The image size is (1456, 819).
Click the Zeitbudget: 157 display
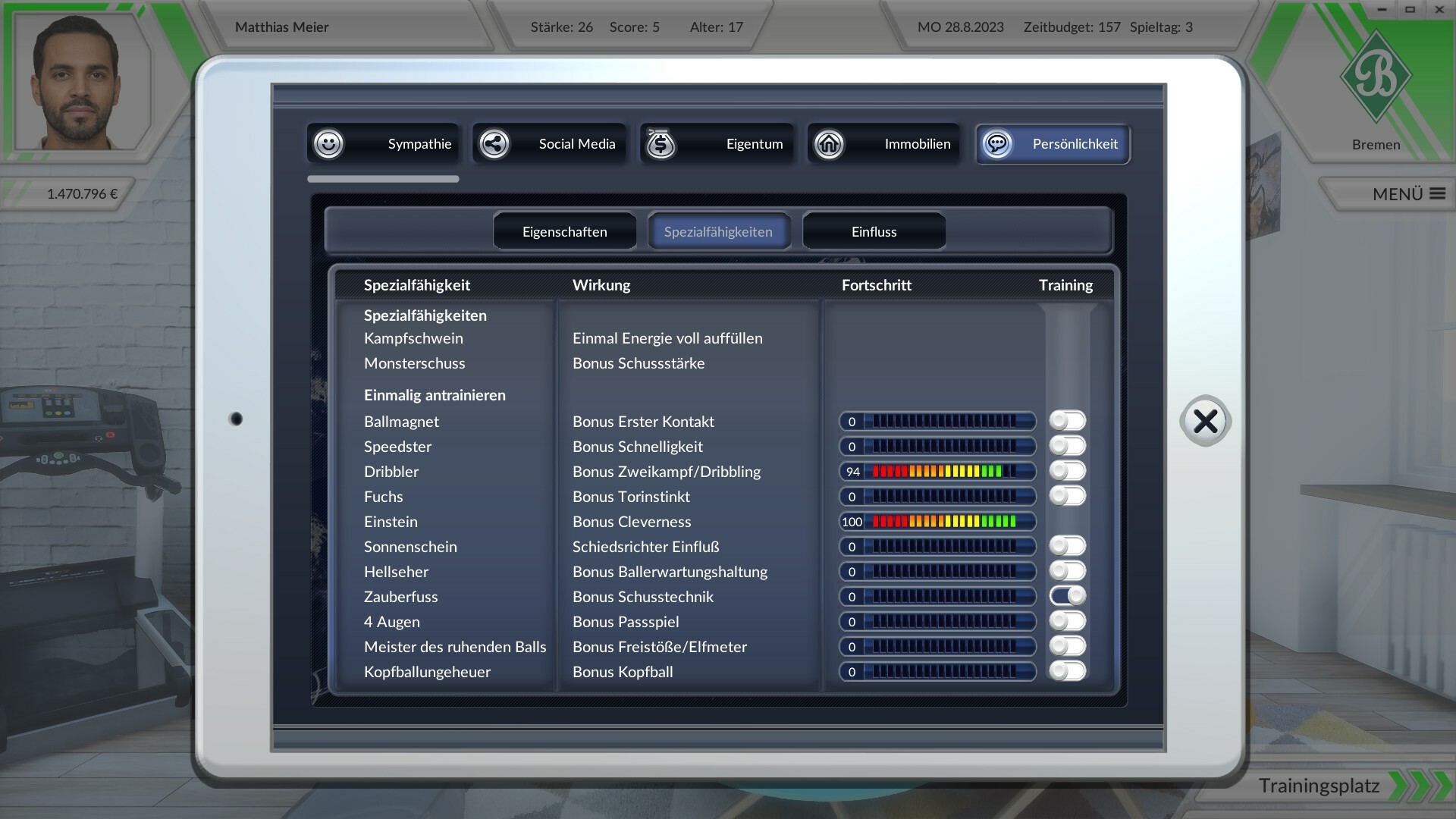pyautogui.click(x=1072, y=27)
